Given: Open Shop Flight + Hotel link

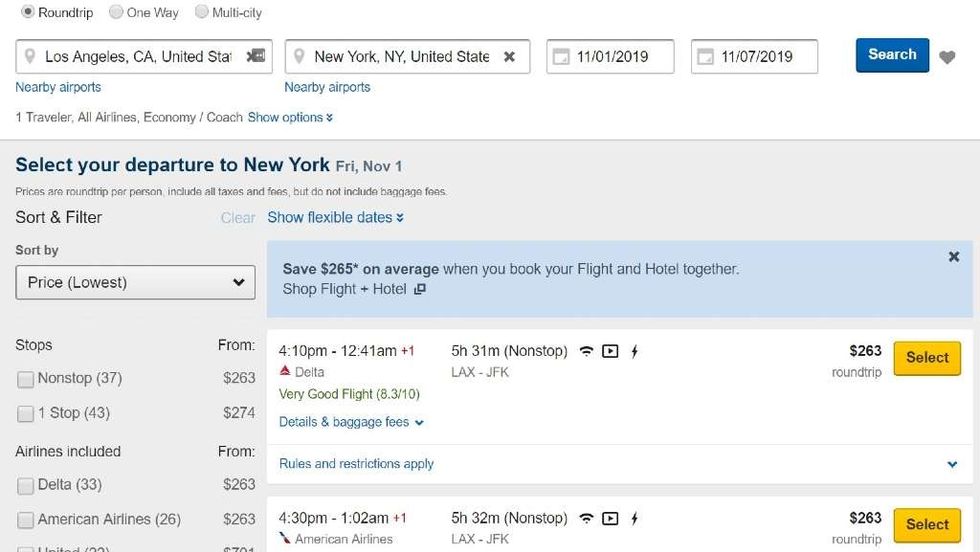Looking at the screenshot, I should point(354,289).
